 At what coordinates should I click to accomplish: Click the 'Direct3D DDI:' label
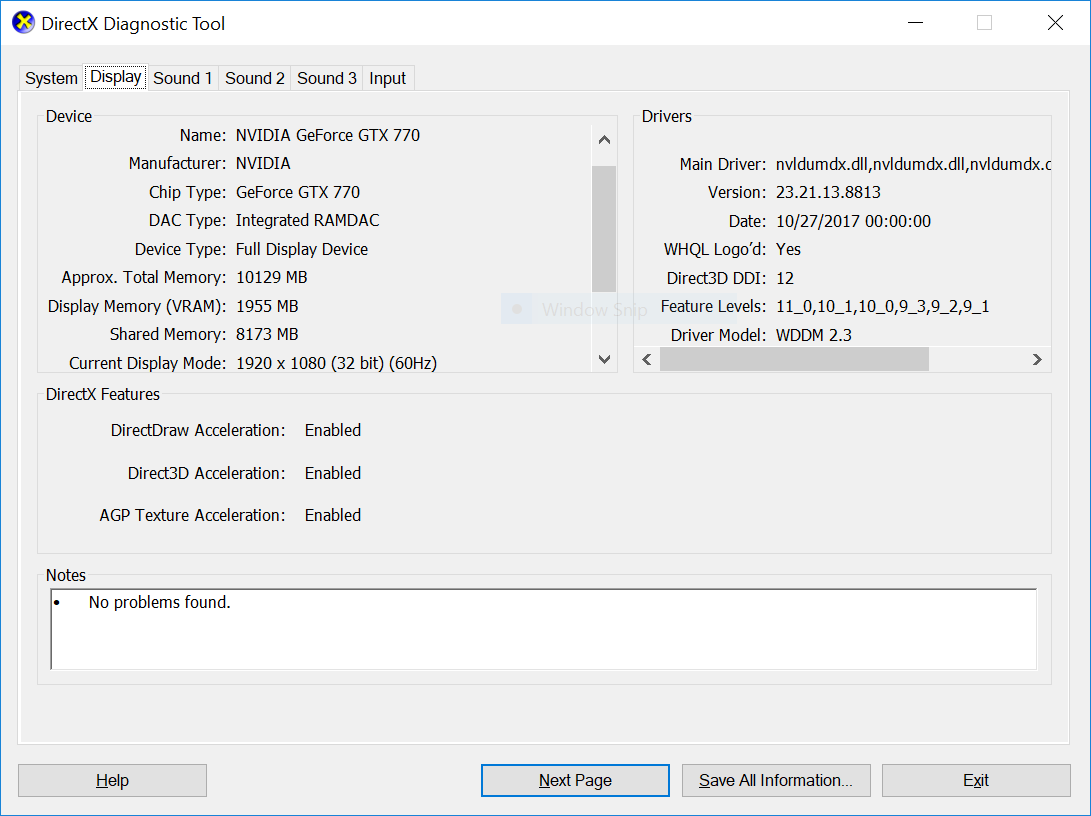716,278
